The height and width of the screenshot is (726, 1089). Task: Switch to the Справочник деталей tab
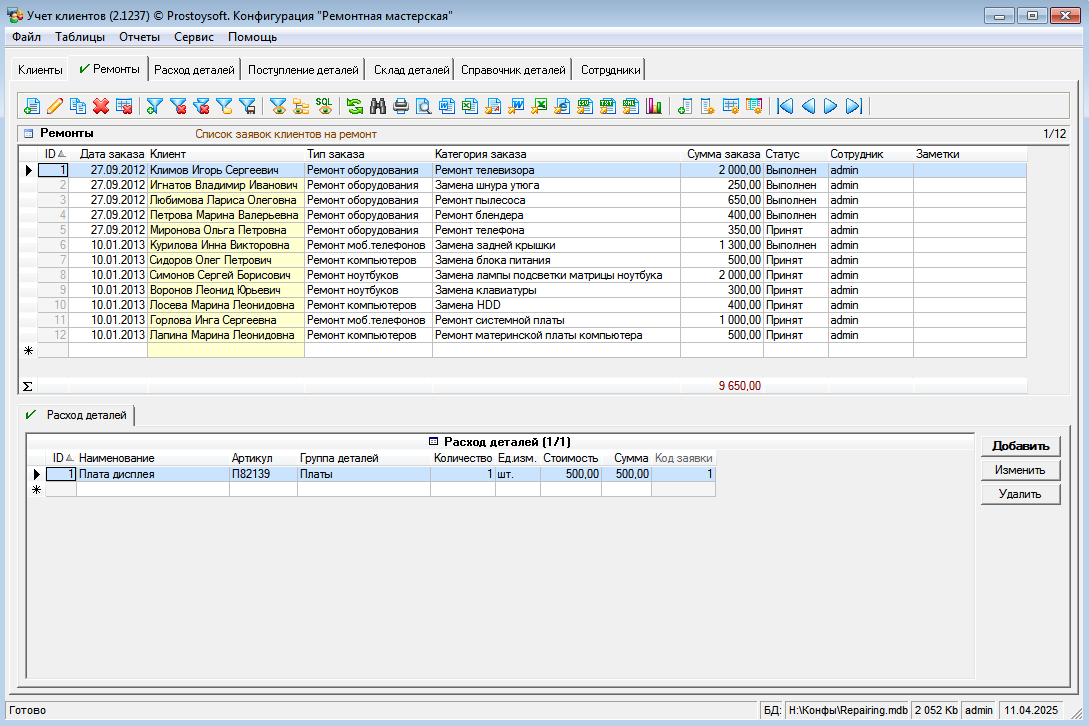click(x=513, y=69)
